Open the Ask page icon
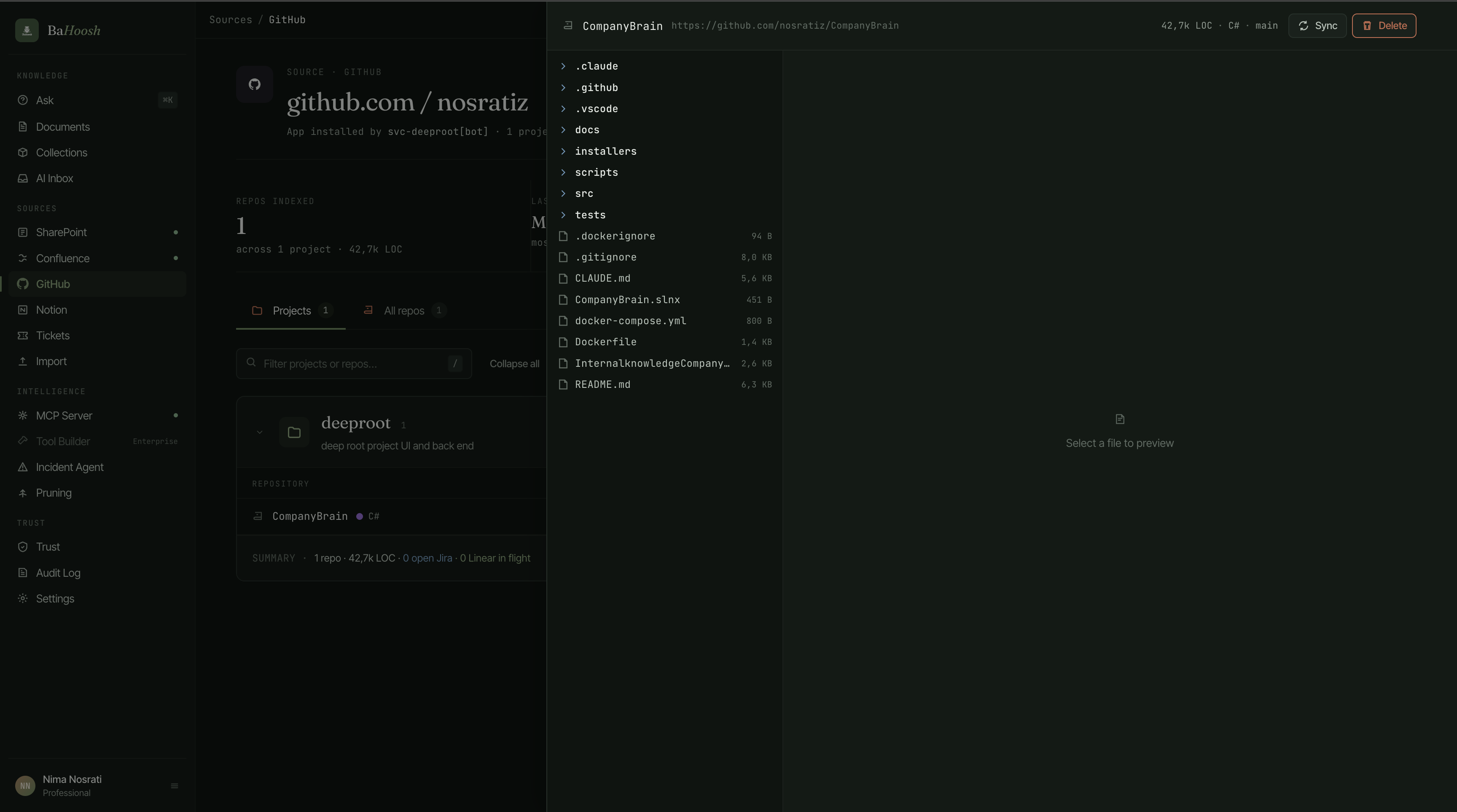Image resolution: width=1457 pixels, height=812 pixels. coord(23,100)
